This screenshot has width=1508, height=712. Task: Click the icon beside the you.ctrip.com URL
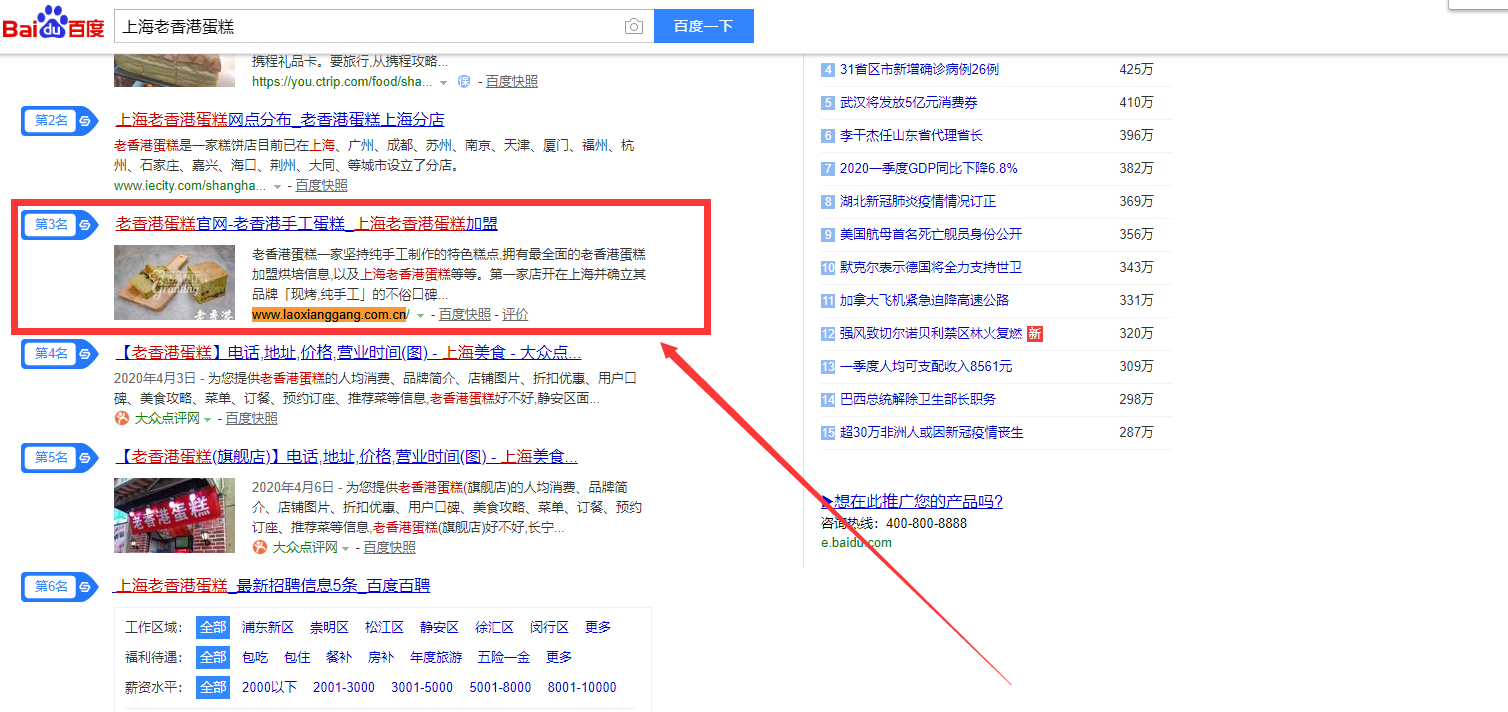(x=463, y=81)
